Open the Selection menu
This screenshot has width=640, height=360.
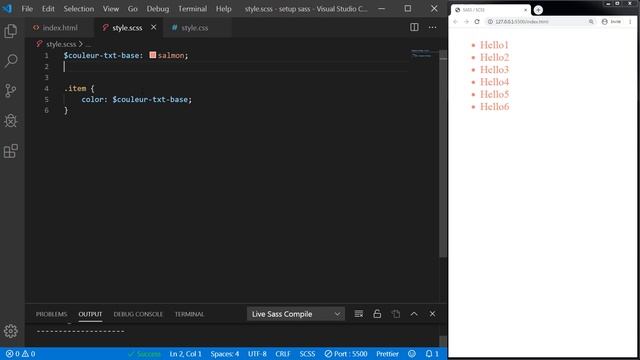(78, 9)
